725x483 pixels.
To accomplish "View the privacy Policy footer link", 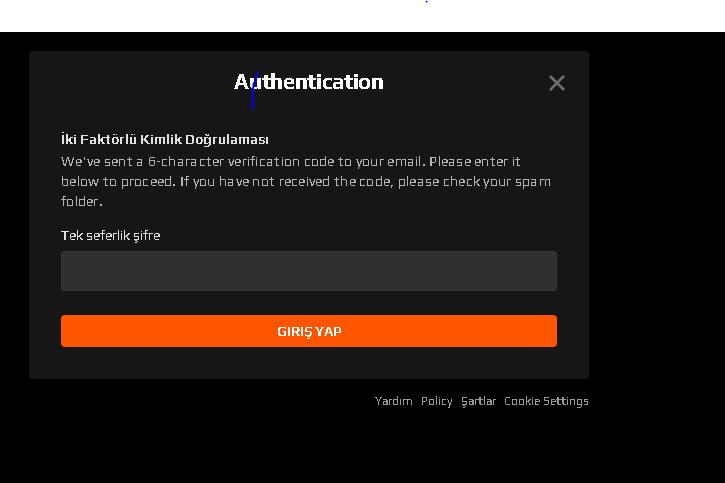I will tap(436, 401).
